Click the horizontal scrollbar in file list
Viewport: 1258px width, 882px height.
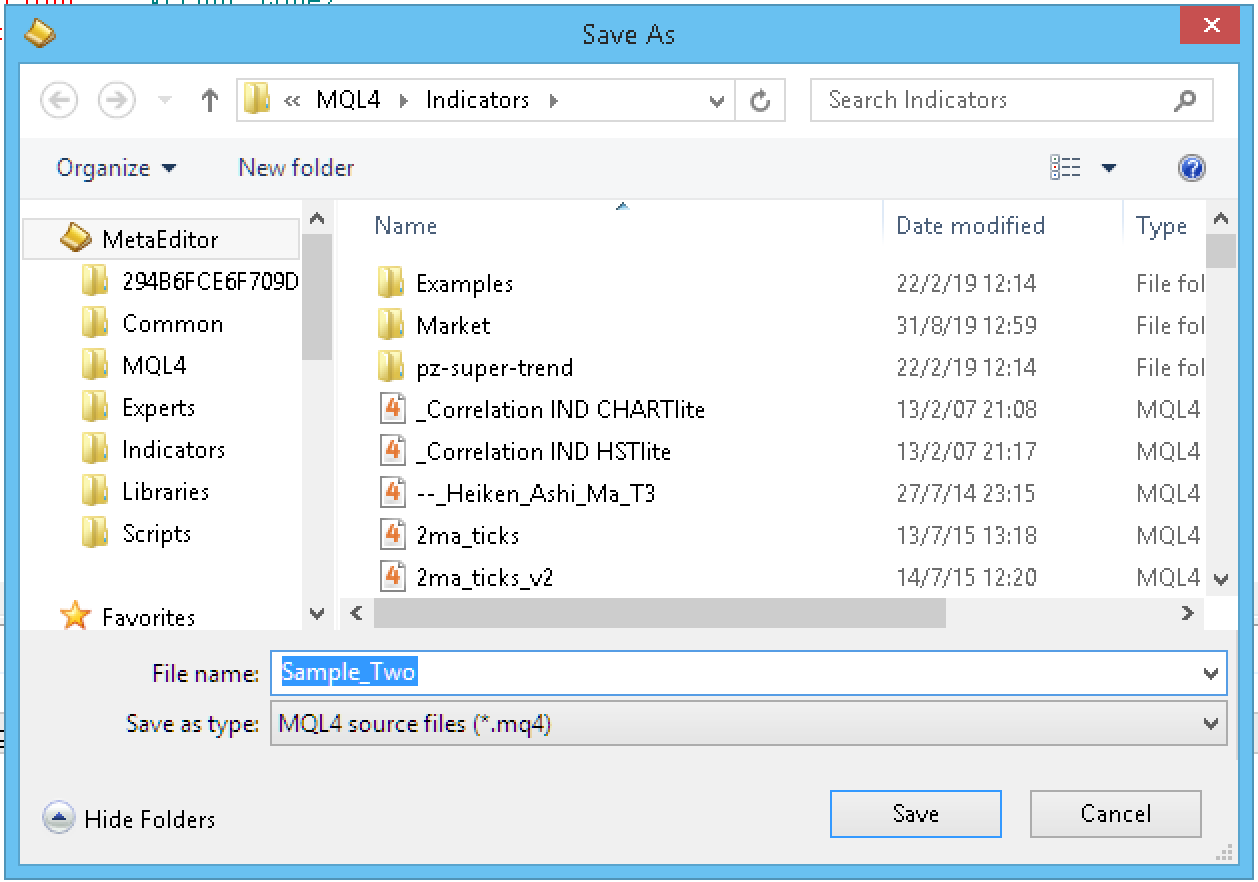click(660, 613)
